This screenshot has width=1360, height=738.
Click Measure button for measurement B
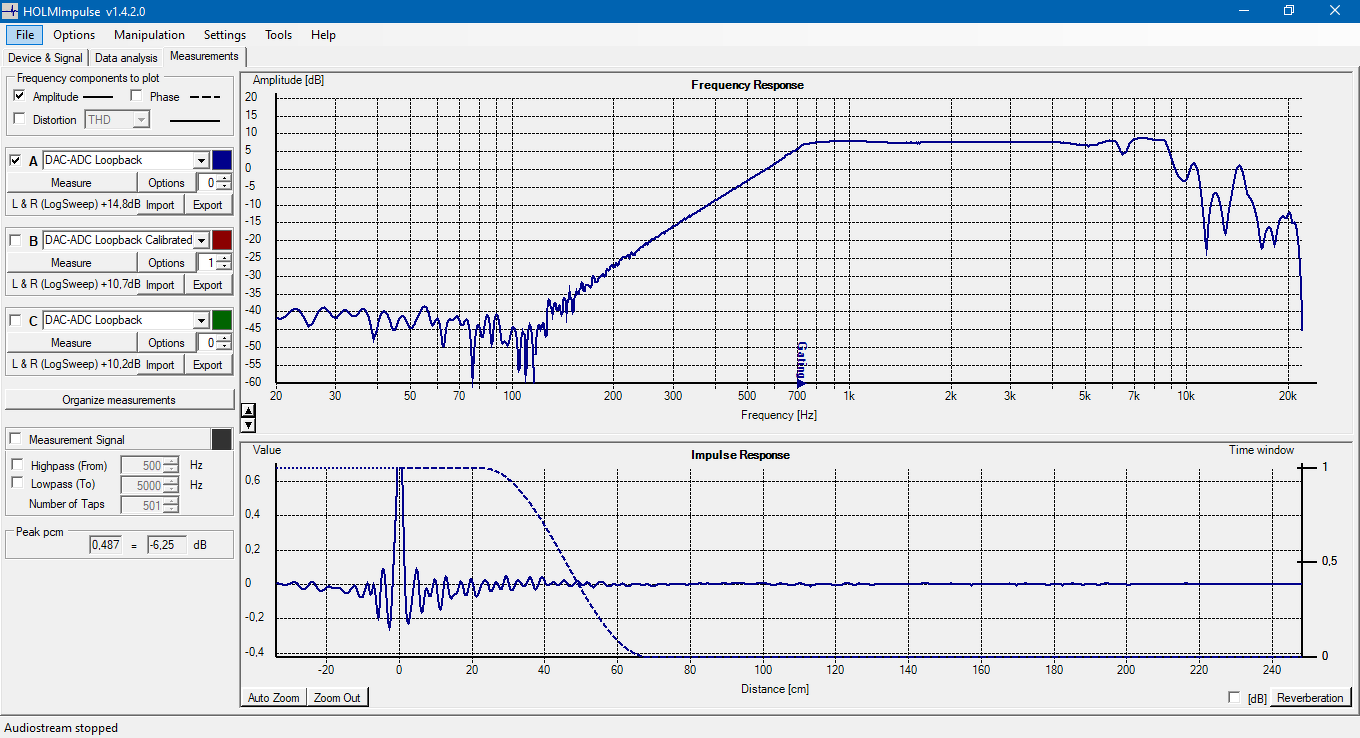coord(71,263)
